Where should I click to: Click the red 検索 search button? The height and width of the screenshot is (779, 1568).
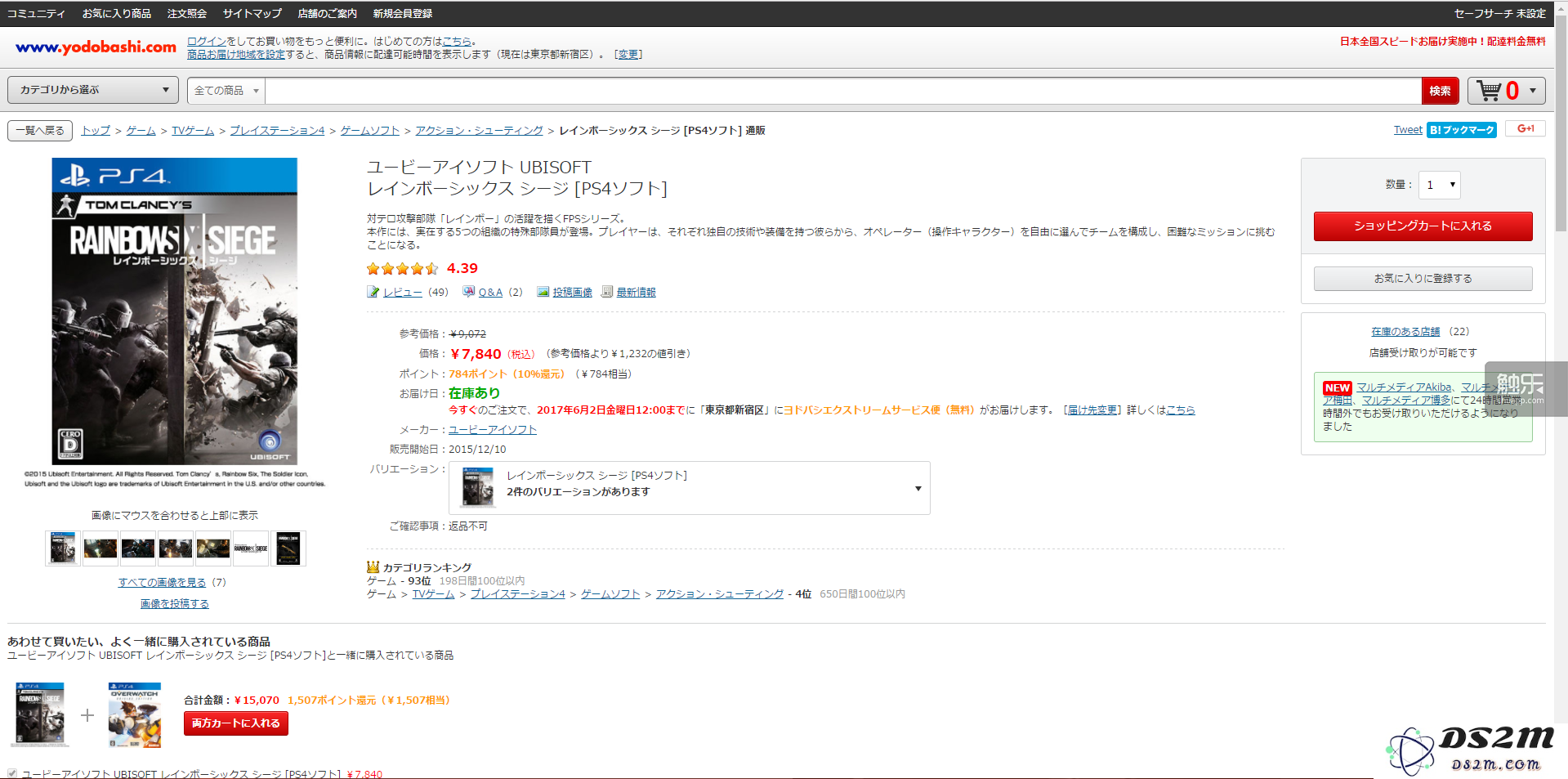coord(1440,91)
